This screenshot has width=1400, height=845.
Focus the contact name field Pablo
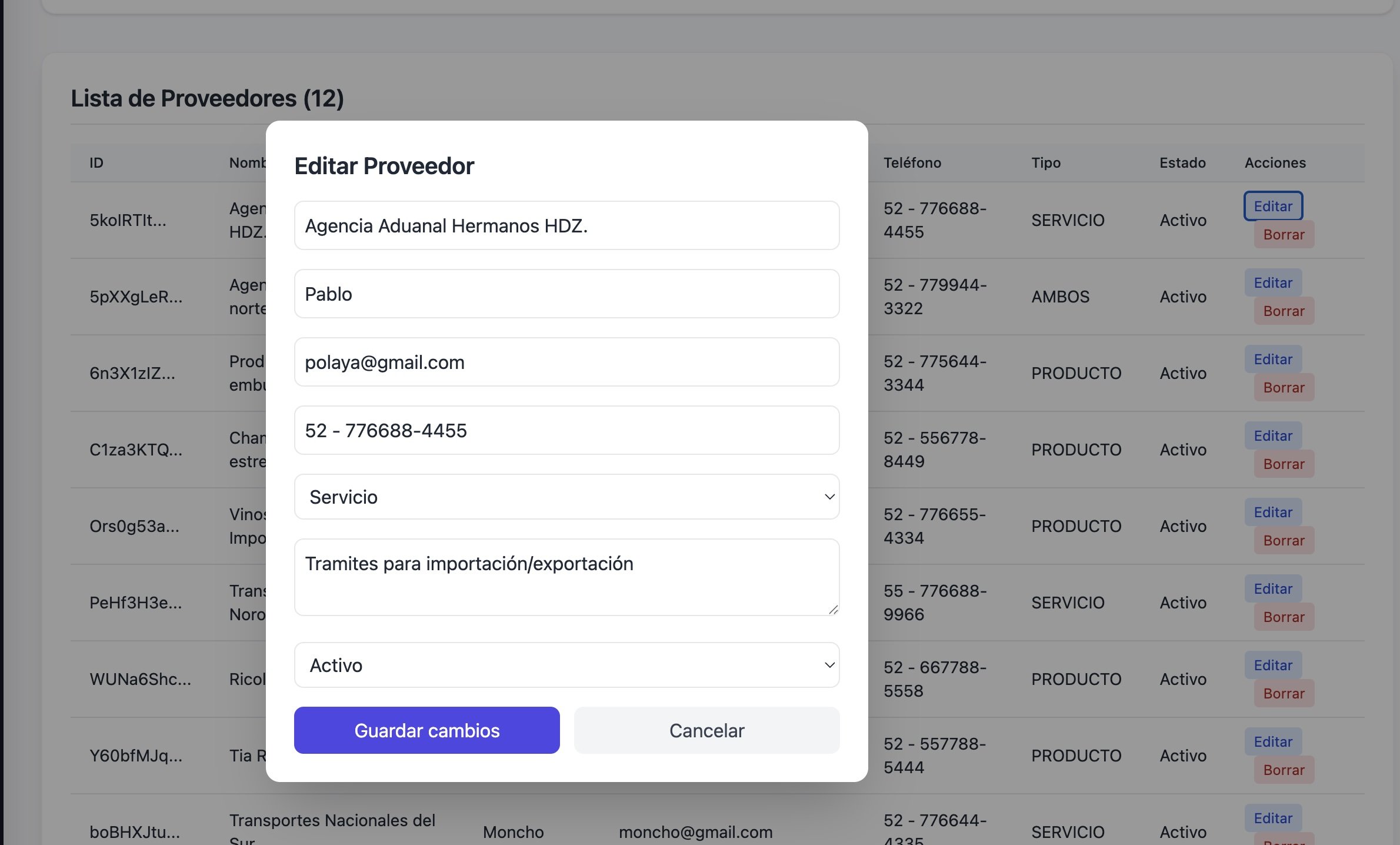(566, 294)
